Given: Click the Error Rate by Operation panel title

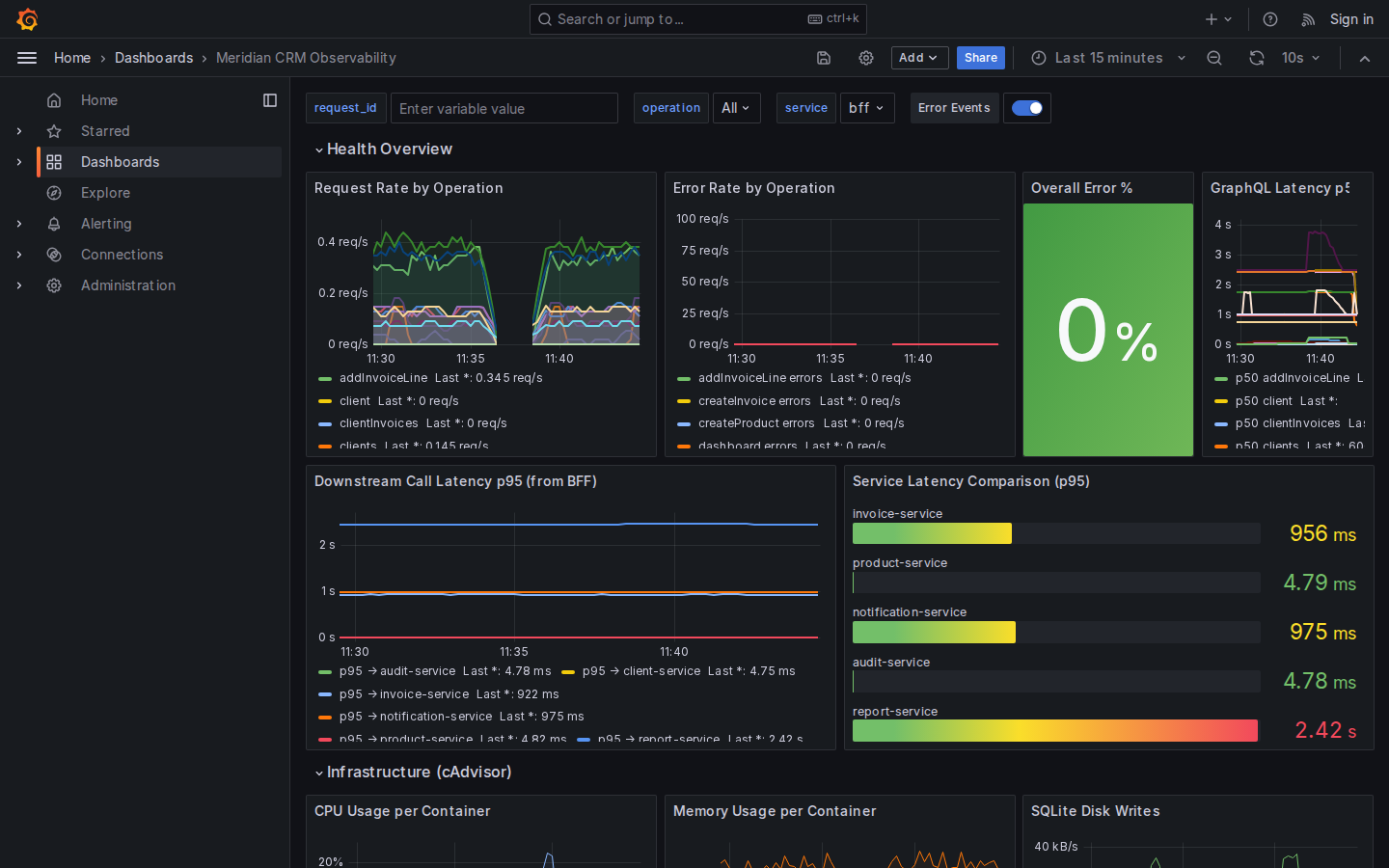Looking at the screenshot, I should click(x=753, y=188).
